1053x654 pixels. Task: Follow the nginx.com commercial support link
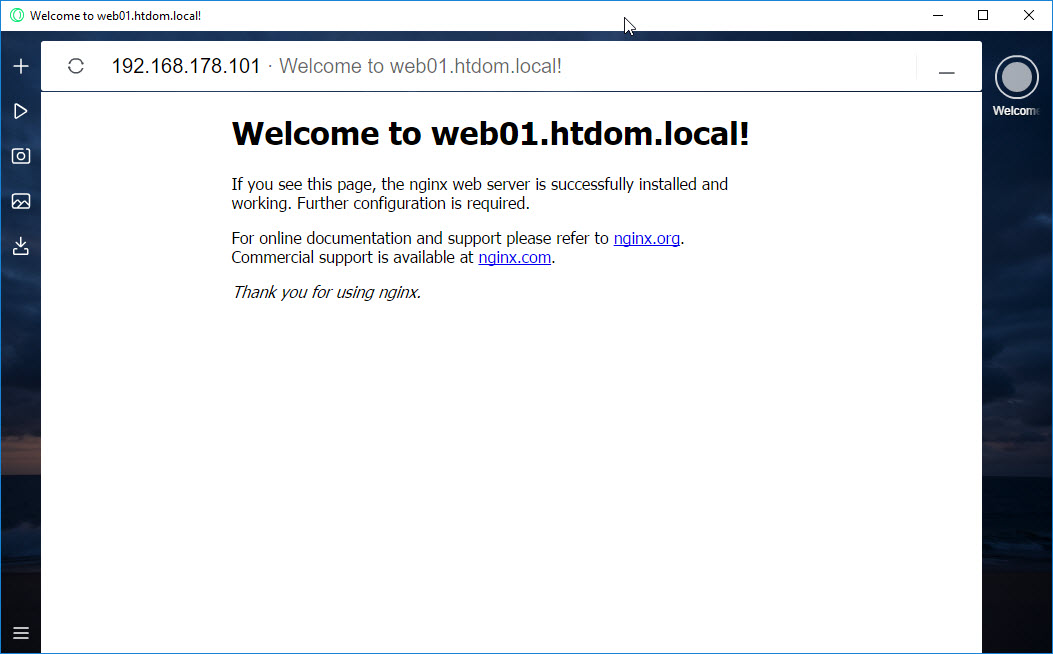pos(514,257)
